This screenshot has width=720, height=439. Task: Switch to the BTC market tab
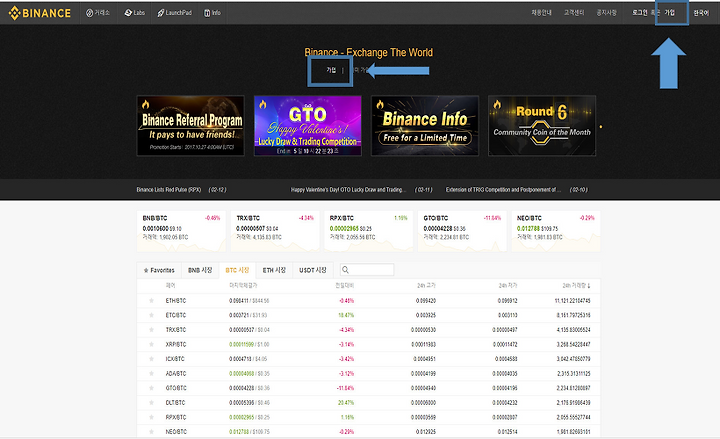coord(237,270)
